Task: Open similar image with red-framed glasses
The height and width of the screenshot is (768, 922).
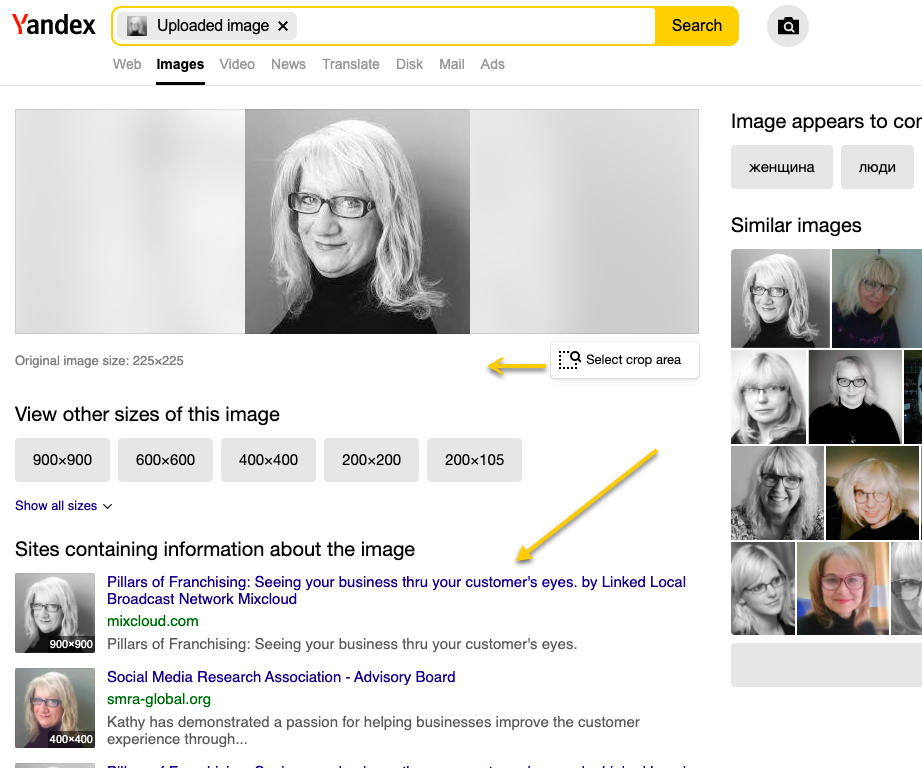Action: [x=843, y=588]
